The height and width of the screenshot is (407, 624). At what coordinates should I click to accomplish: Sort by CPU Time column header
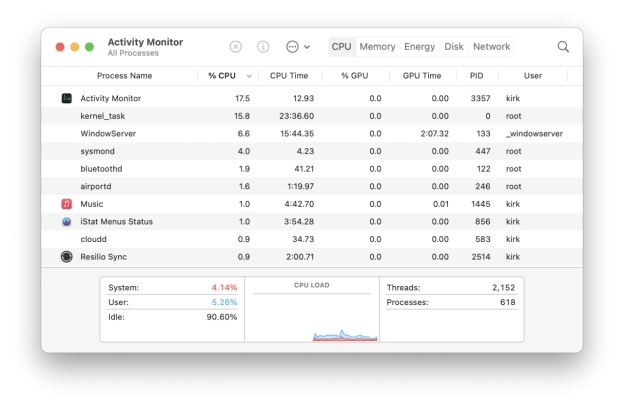[x=290, y=76]
